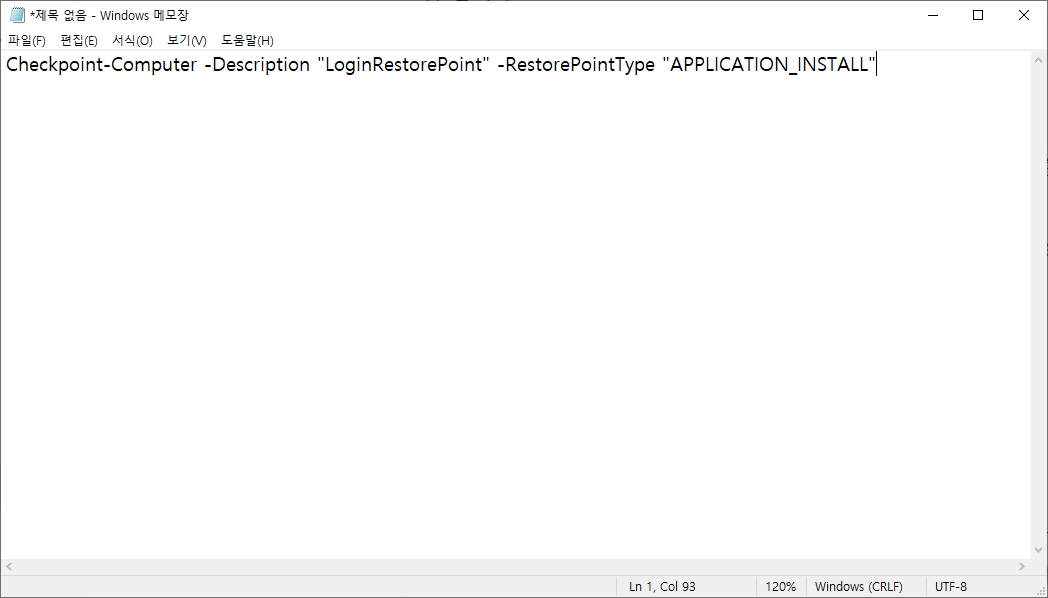Maximize the Notepad window

[978, 15]
